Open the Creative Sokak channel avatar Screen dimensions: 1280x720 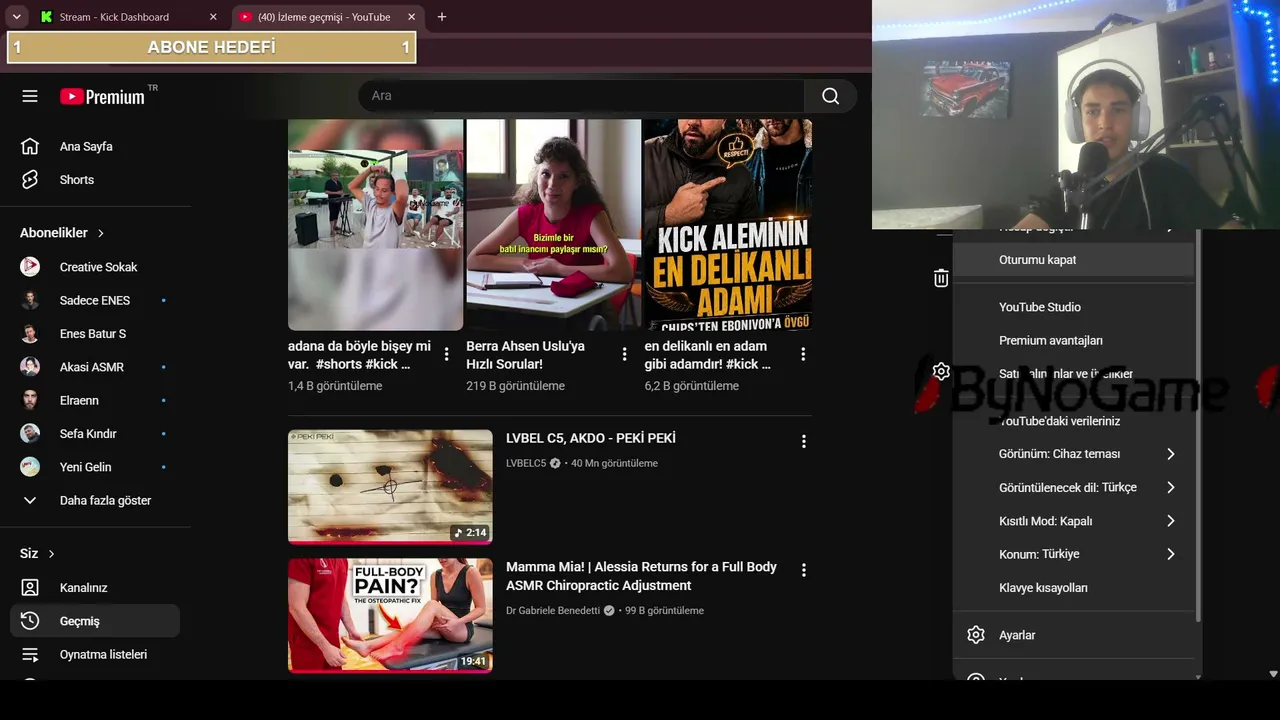click(30, 267)
